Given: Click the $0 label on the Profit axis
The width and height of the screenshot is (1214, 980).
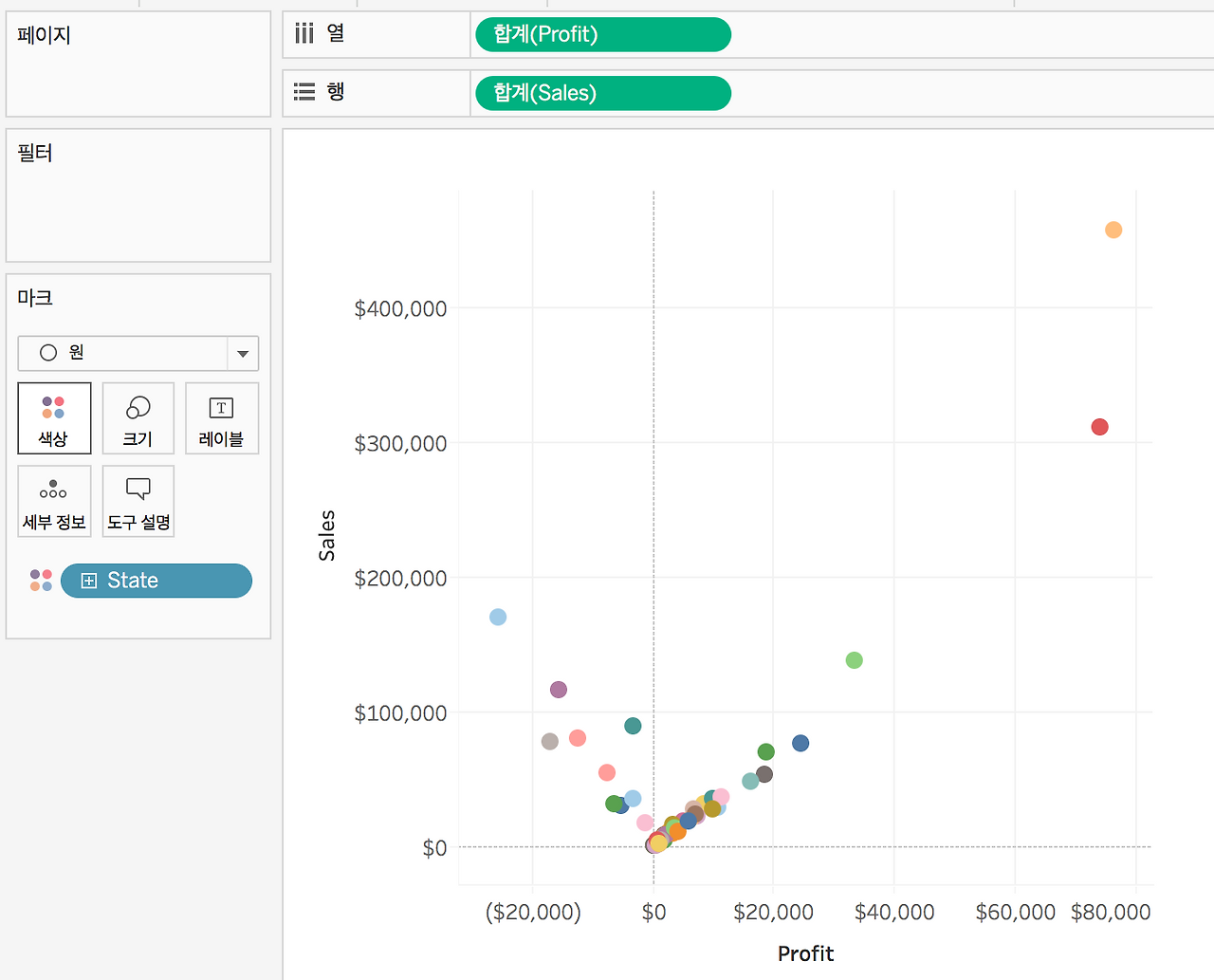Looking at the screenshot, I should (x=653, y=913).
